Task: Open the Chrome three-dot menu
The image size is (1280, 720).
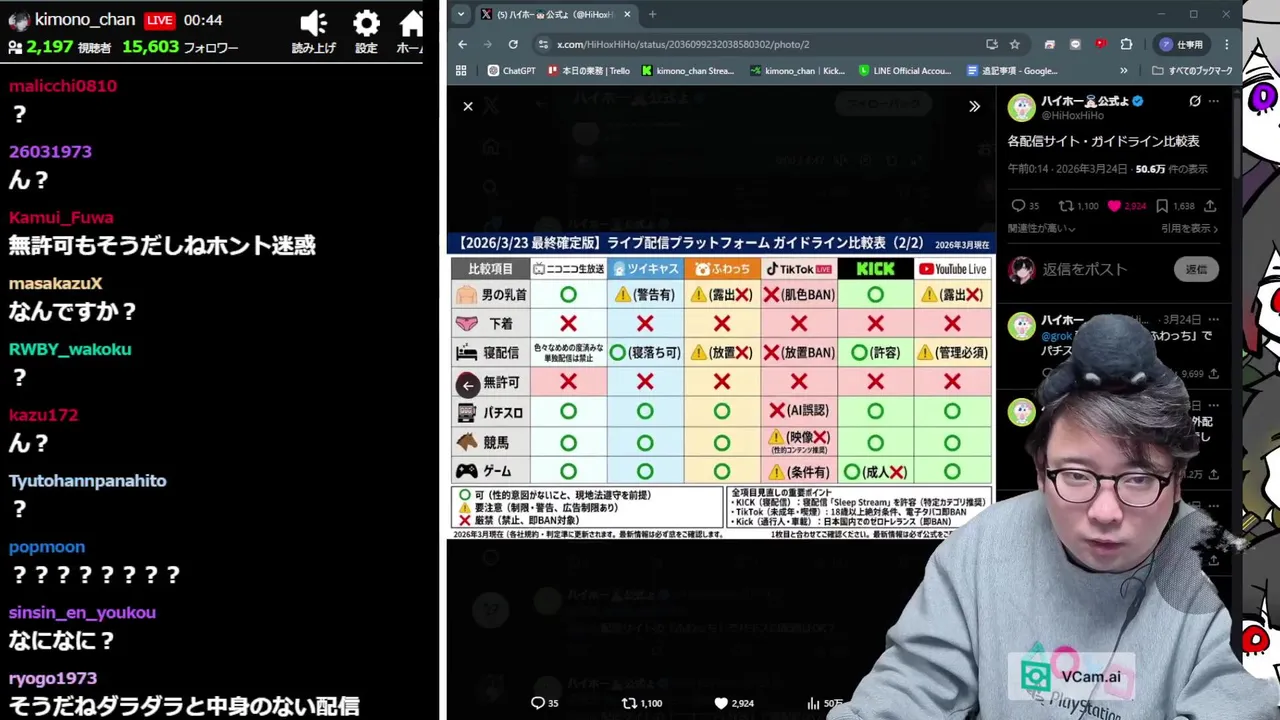Action: point(1227,44)
